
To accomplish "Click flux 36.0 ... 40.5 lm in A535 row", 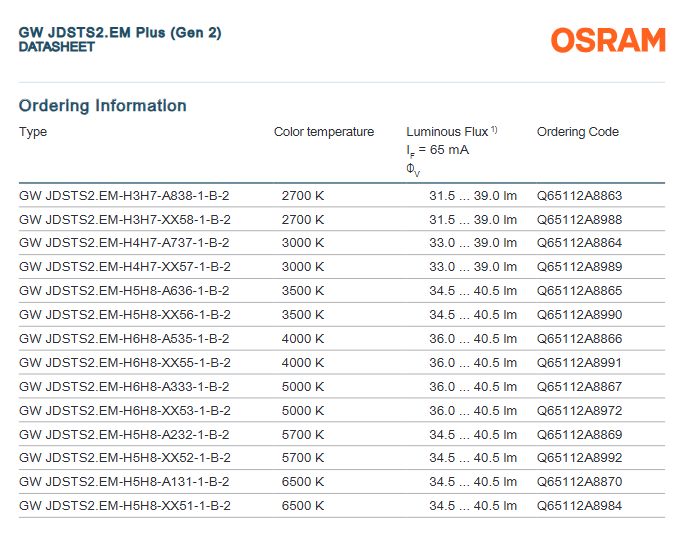I will click(x=473, y=338).
